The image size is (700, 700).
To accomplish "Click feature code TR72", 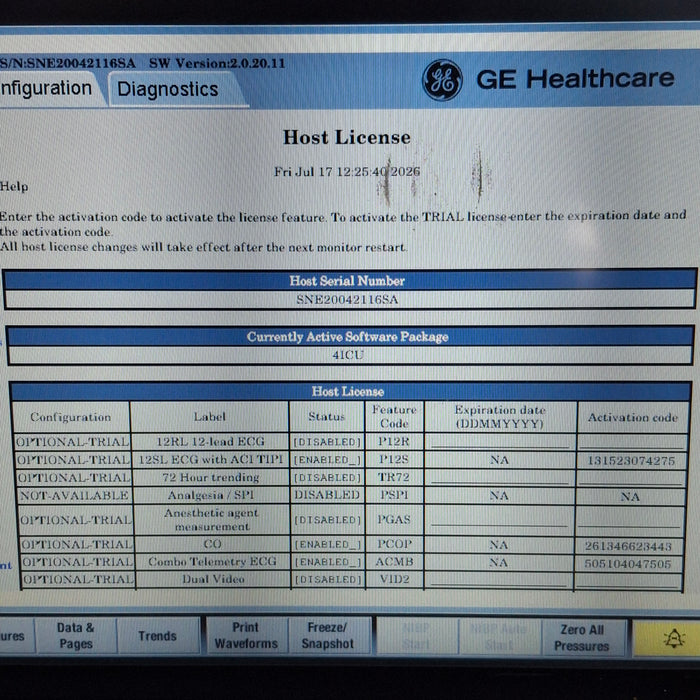I will [x=393, y=477].
